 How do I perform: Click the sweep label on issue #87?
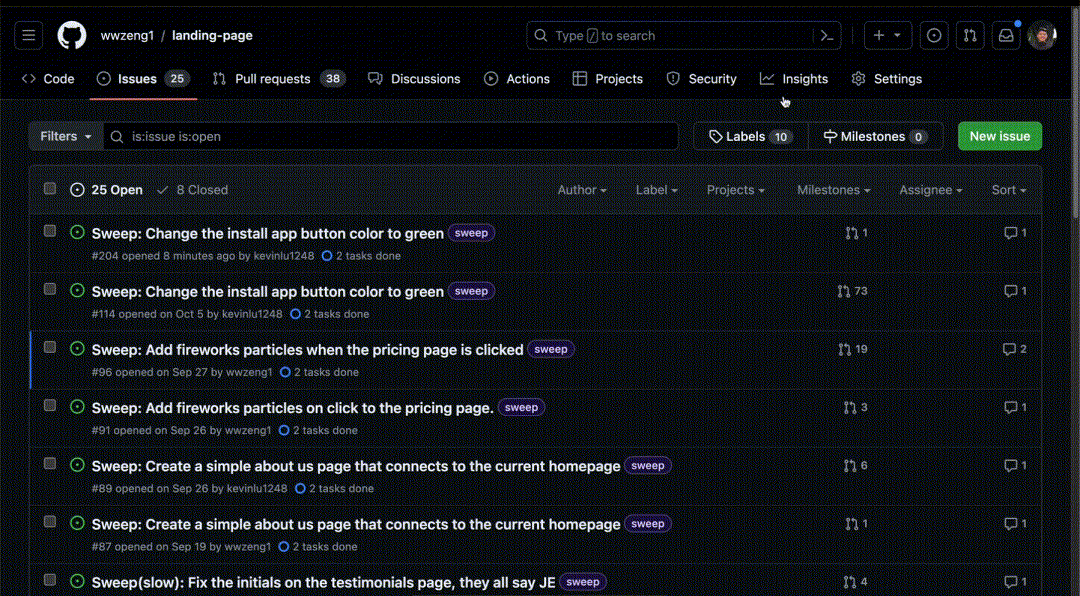coord(647,524)
